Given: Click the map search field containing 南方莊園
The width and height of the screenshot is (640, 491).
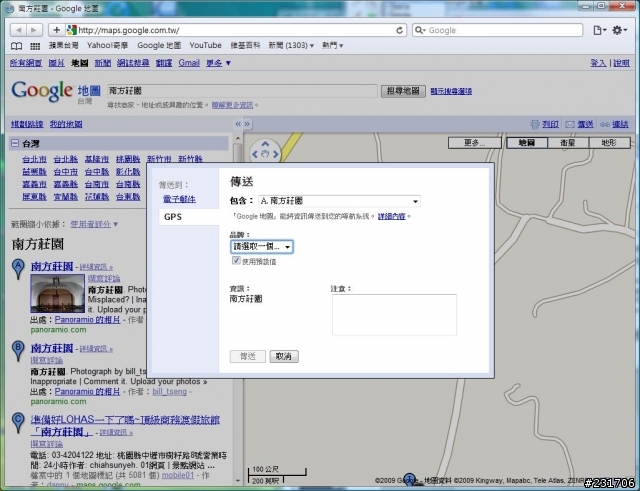Looking at the screenshot, I should 242,91.
